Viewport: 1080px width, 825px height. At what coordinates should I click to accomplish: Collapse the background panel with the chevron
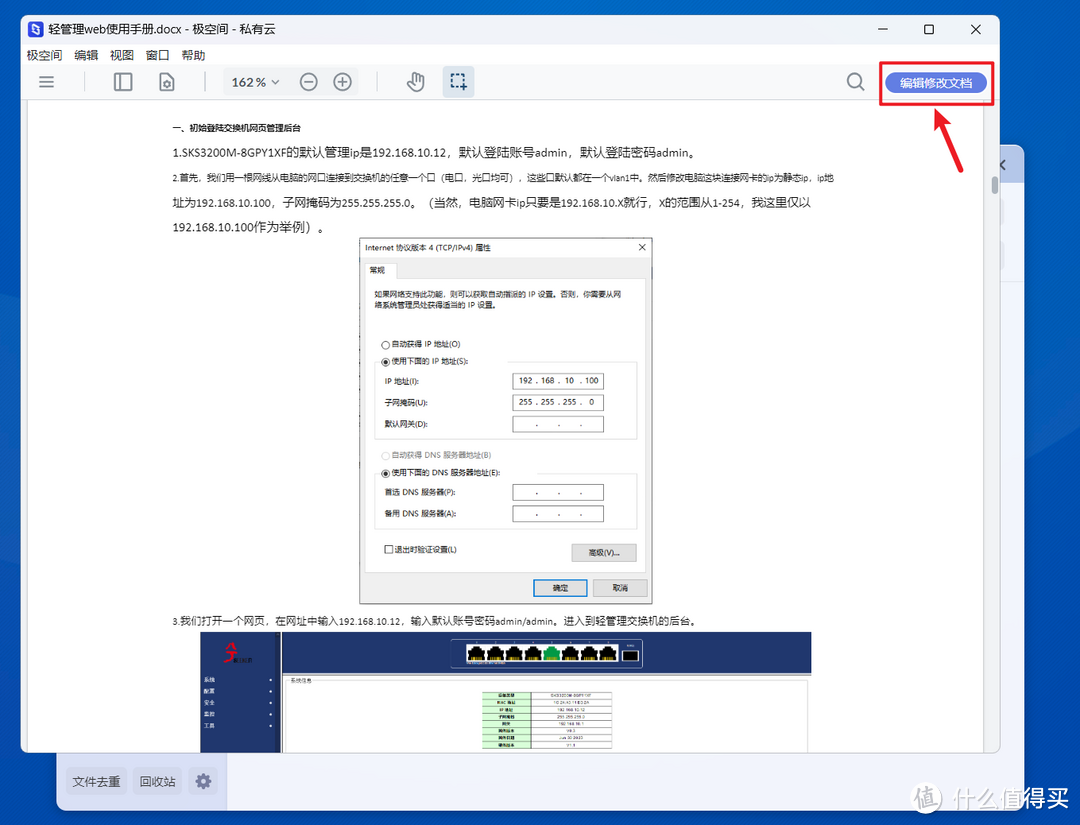(x=1004, y=165)
